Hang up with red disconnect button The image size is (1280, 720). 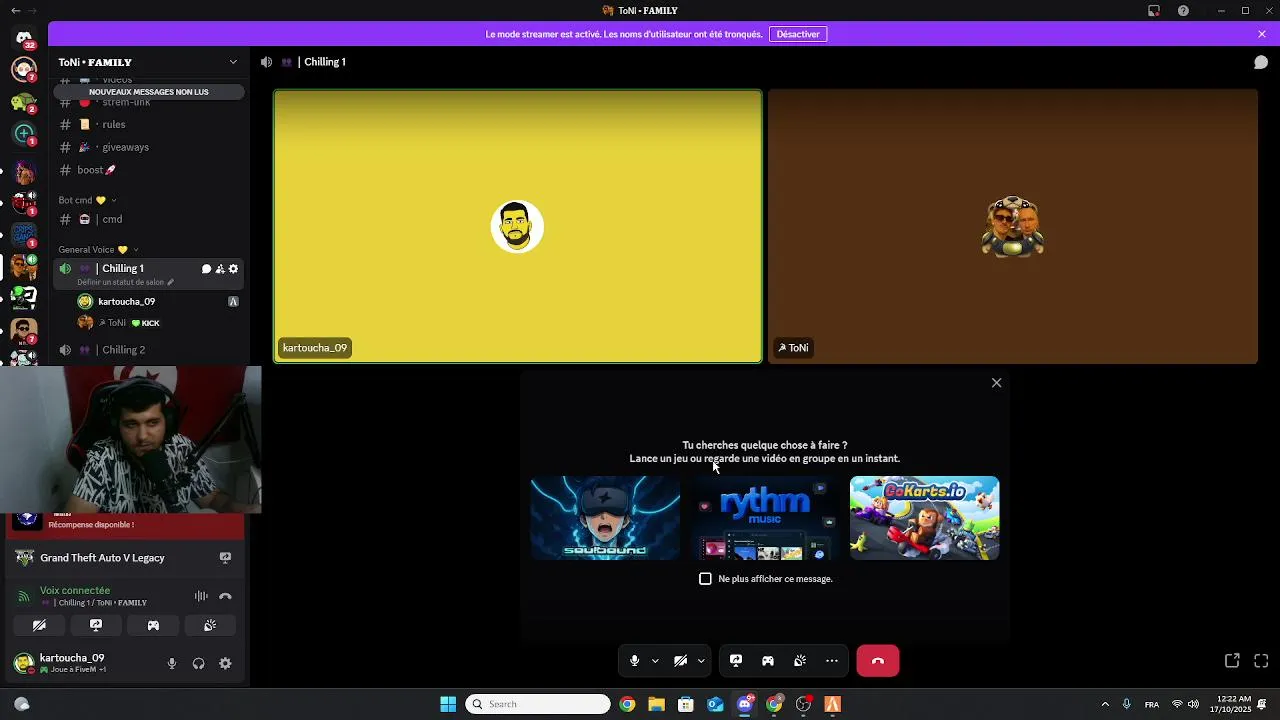click(x=878, y=661)
